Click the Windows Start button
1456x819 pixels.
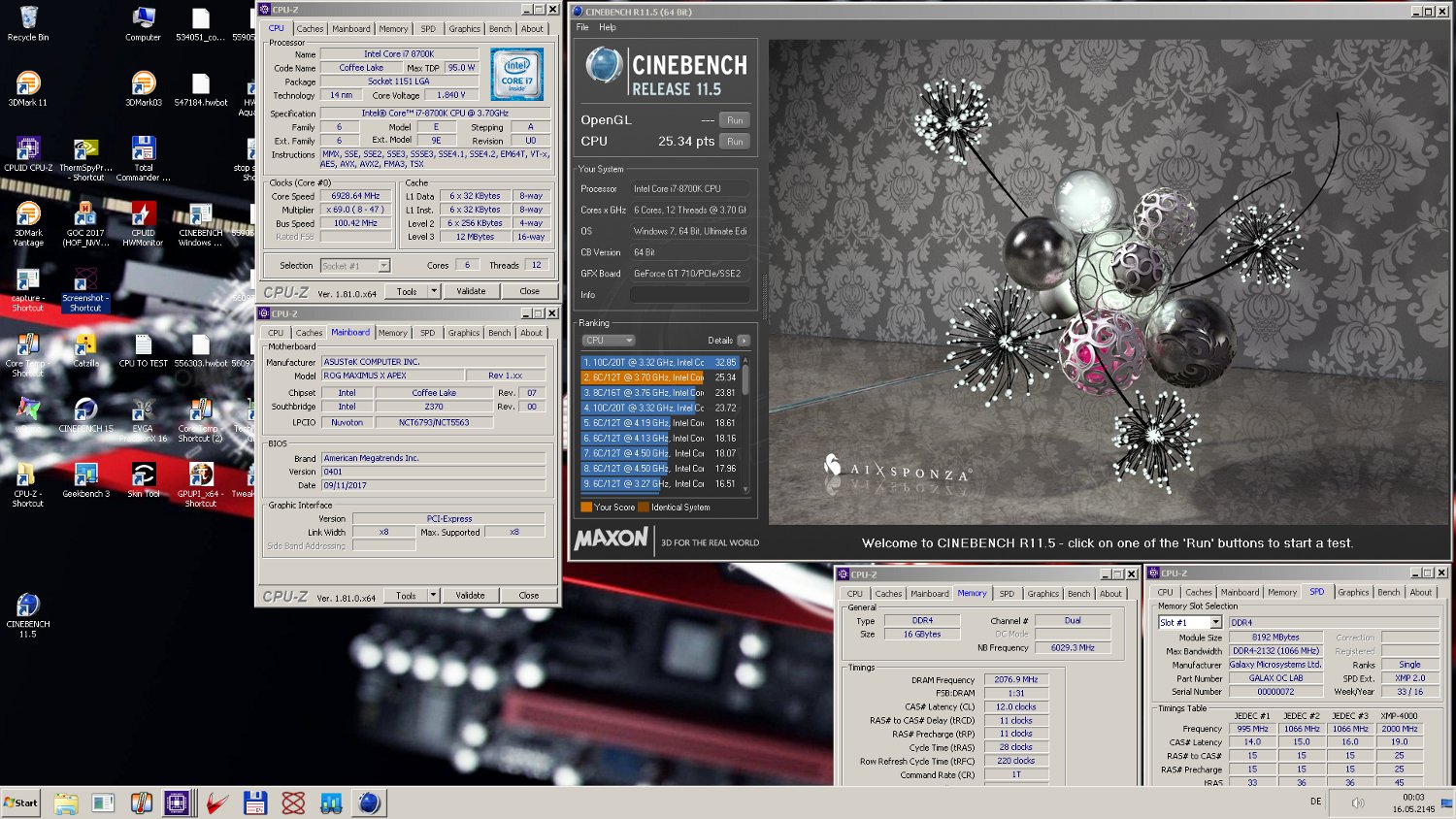pyautogui.click(x=21, y=803)
